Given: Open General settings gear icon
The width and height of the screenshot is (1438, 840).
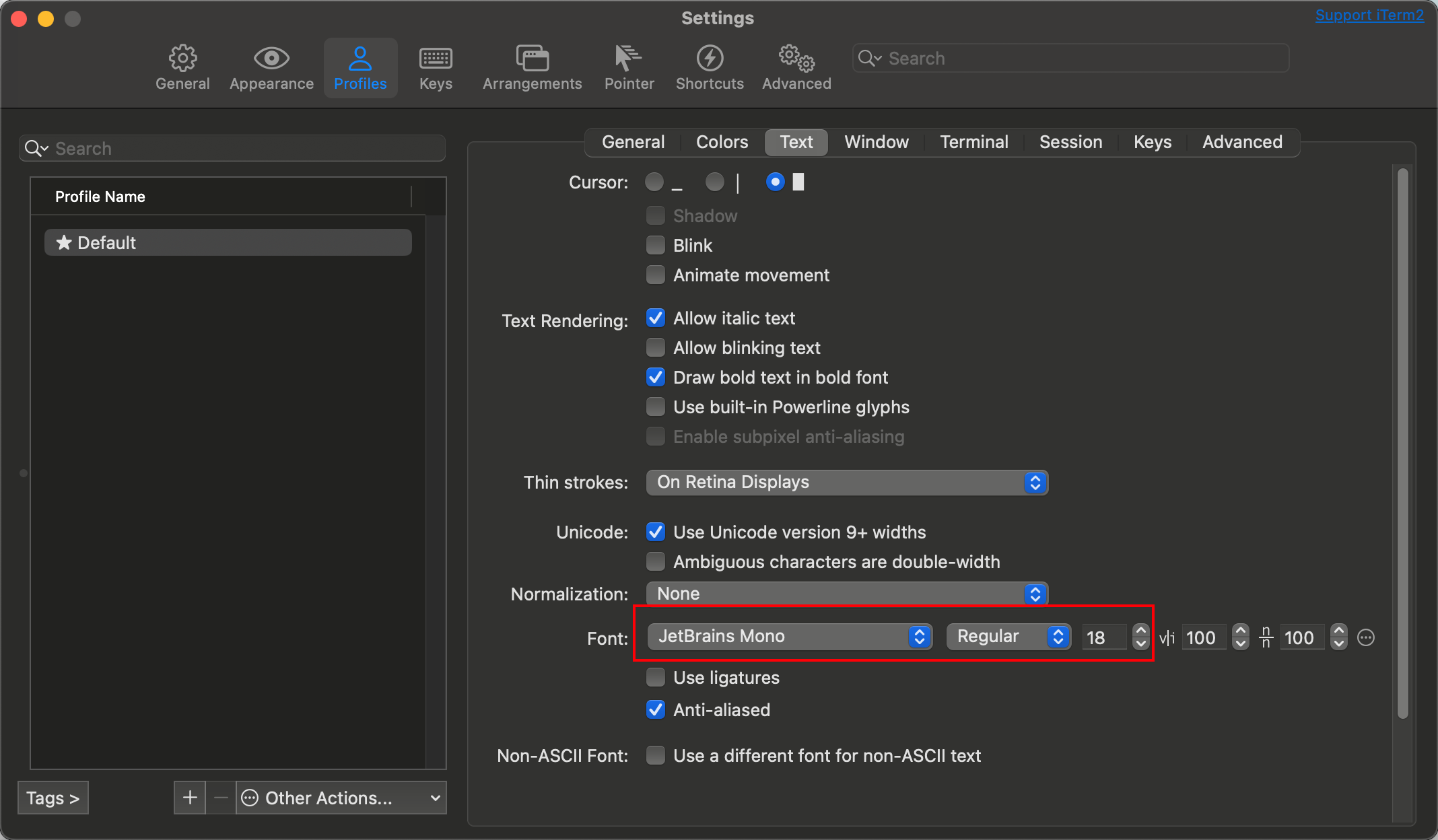Looking at the screenshot, I should (182, 59).
